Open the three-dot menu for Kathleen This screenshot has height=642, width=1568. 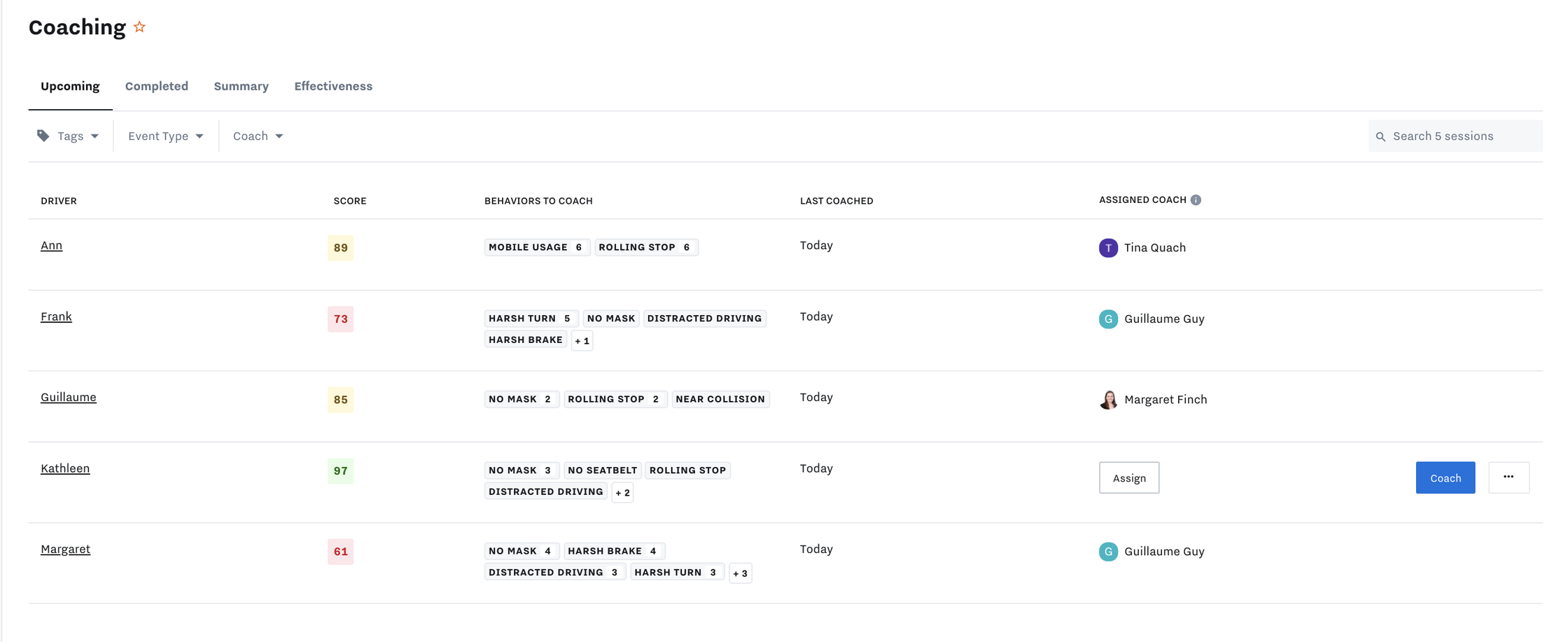pos(1508,477)
